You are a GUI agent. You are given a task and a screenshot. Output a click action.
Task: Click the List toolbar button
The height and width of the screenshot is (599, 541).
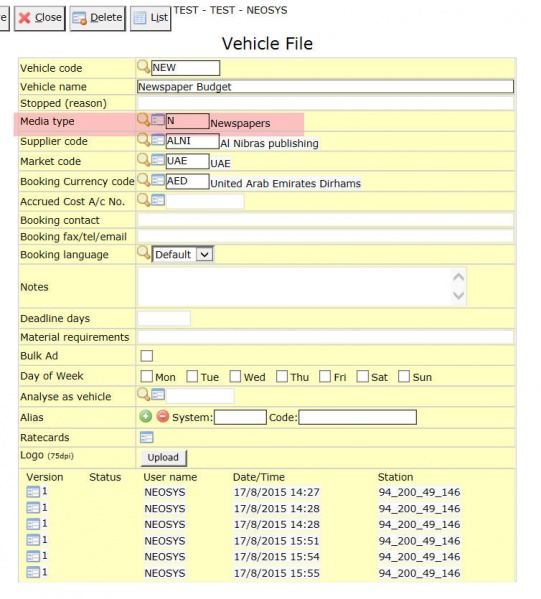151,18
